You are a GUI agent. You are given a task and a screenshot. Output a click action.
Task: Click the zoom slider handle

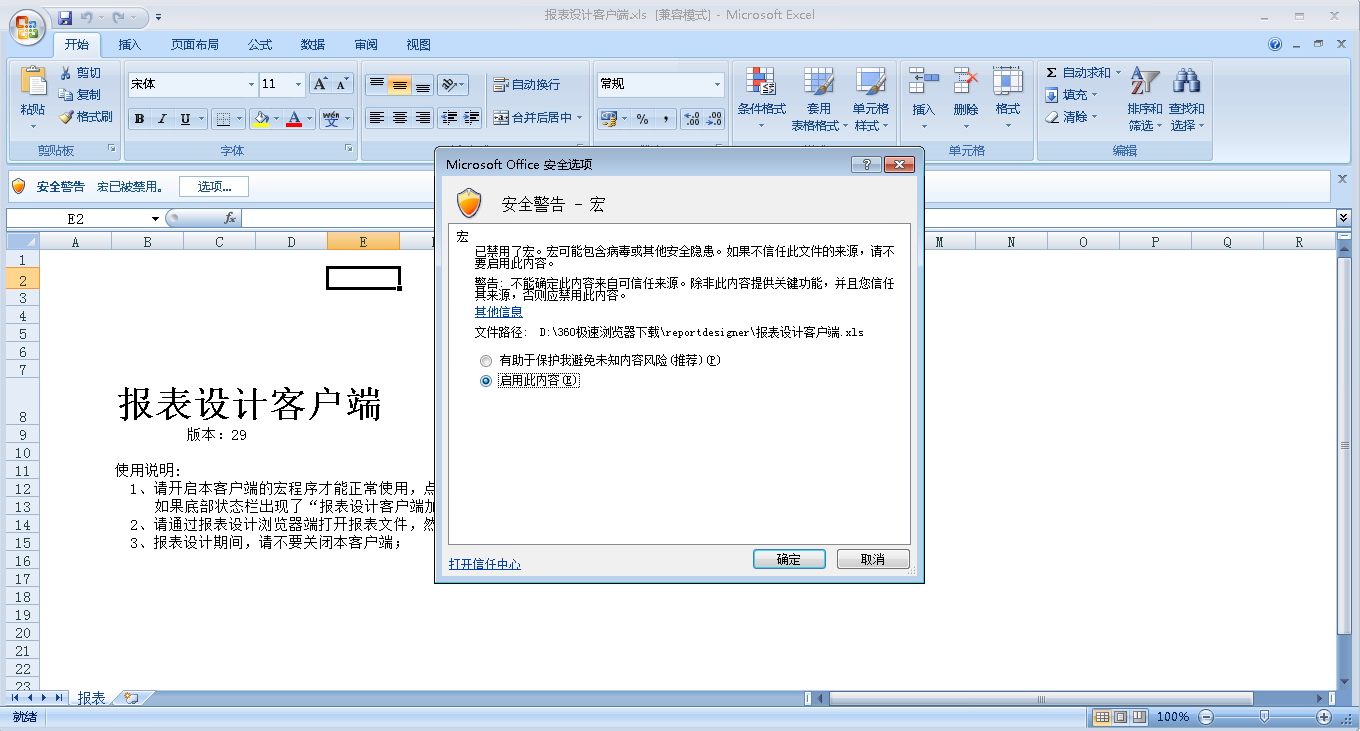point(1264,717)
